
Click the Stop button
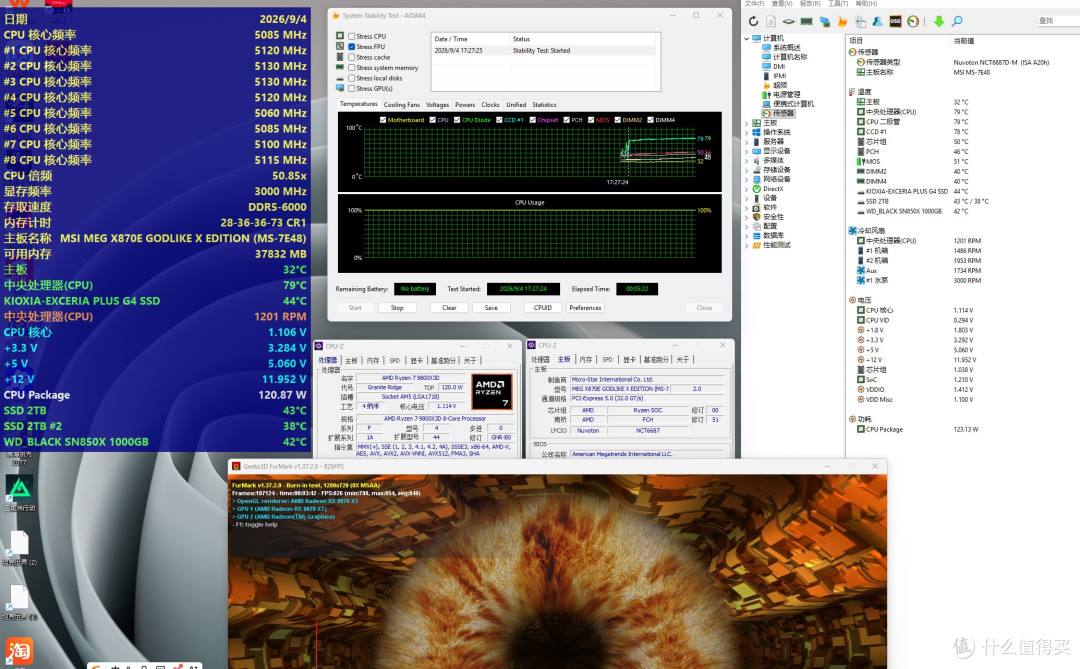tap(397, 308)
